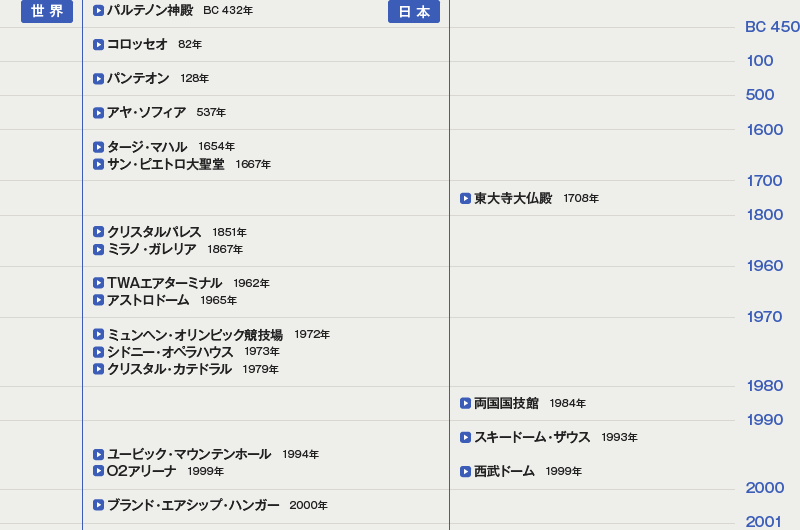Open the 西武ドーム link
This screenshot has height=530, width=800.
pos(504,471)
